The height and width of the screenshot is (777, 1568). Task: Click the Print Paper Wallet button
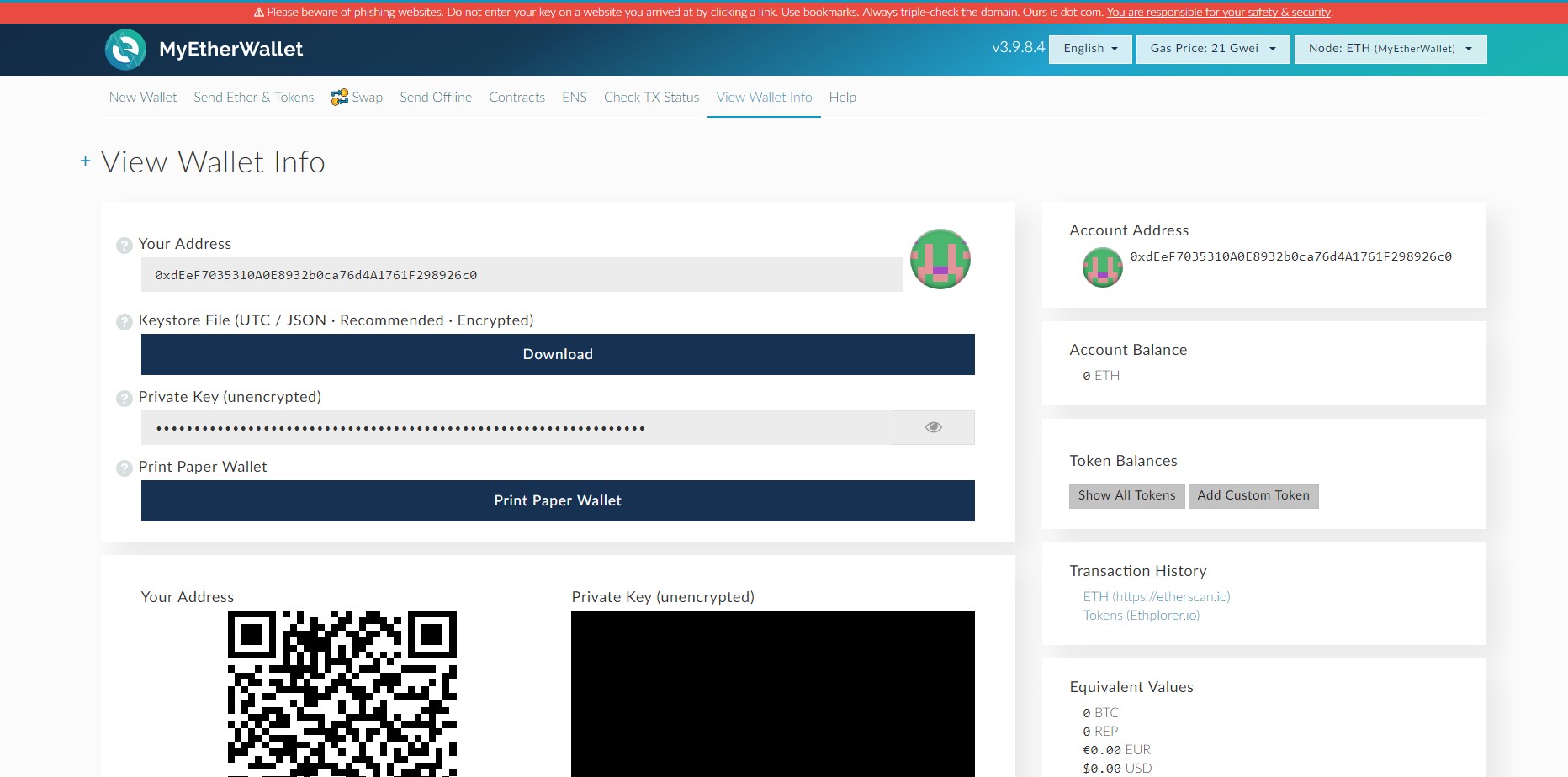point(558,500)
